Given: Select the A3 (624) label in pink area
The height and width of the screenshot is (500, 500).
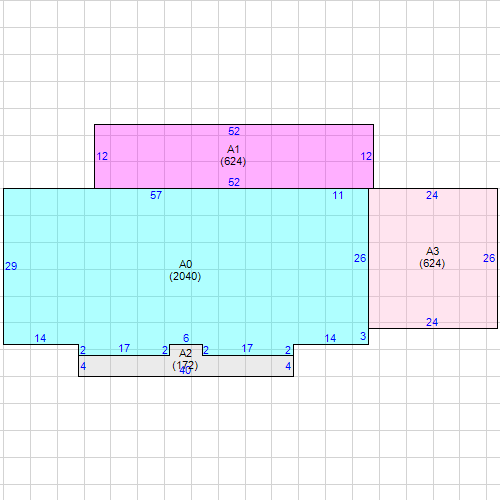Looking at the screenshot, I should (x=432, y=257).
